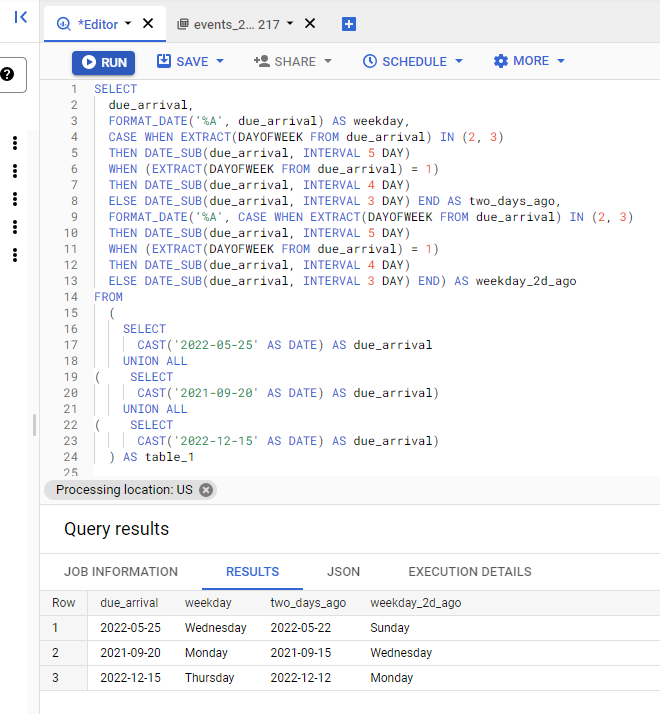Click the weekday_2d_ago alias on line 13
660x714 pixels.
(x=526, y=281)
